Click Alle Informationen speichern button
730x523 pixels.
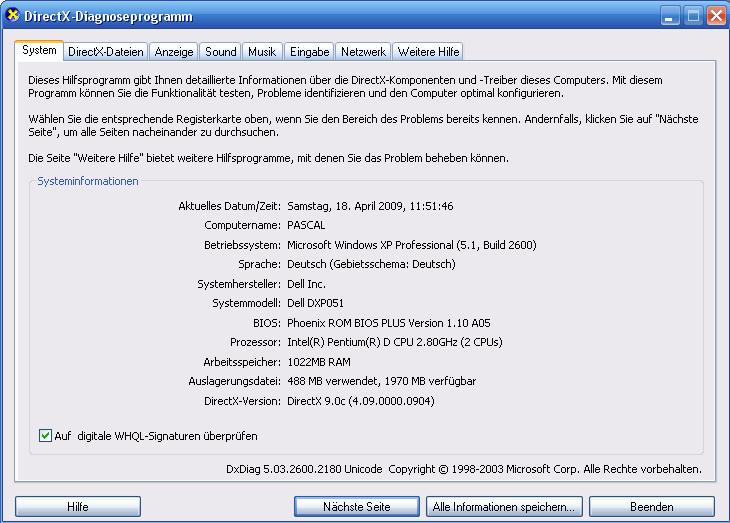504,507
